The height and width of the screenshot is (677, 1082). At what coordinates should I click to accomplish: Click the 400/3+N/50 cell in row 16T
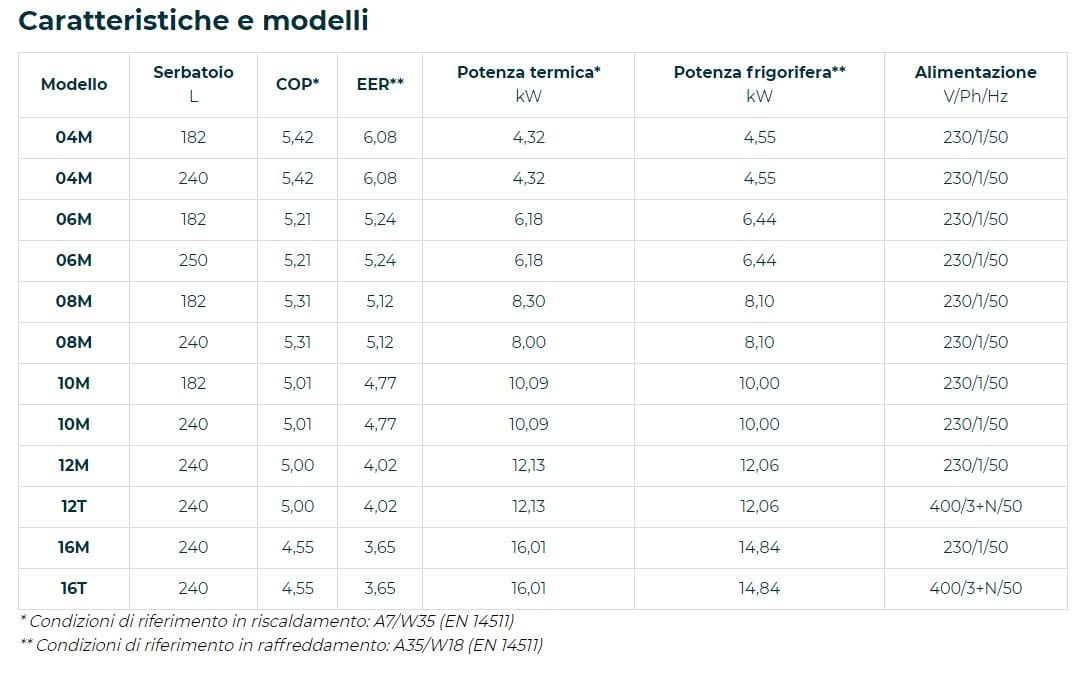(975, 588)
